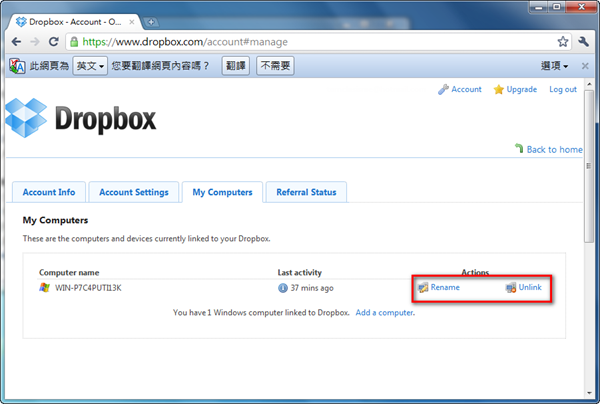Viewport: 600px width, 404px height.
Task: Switch to the Account Info tab
Action: coord(49,192)
